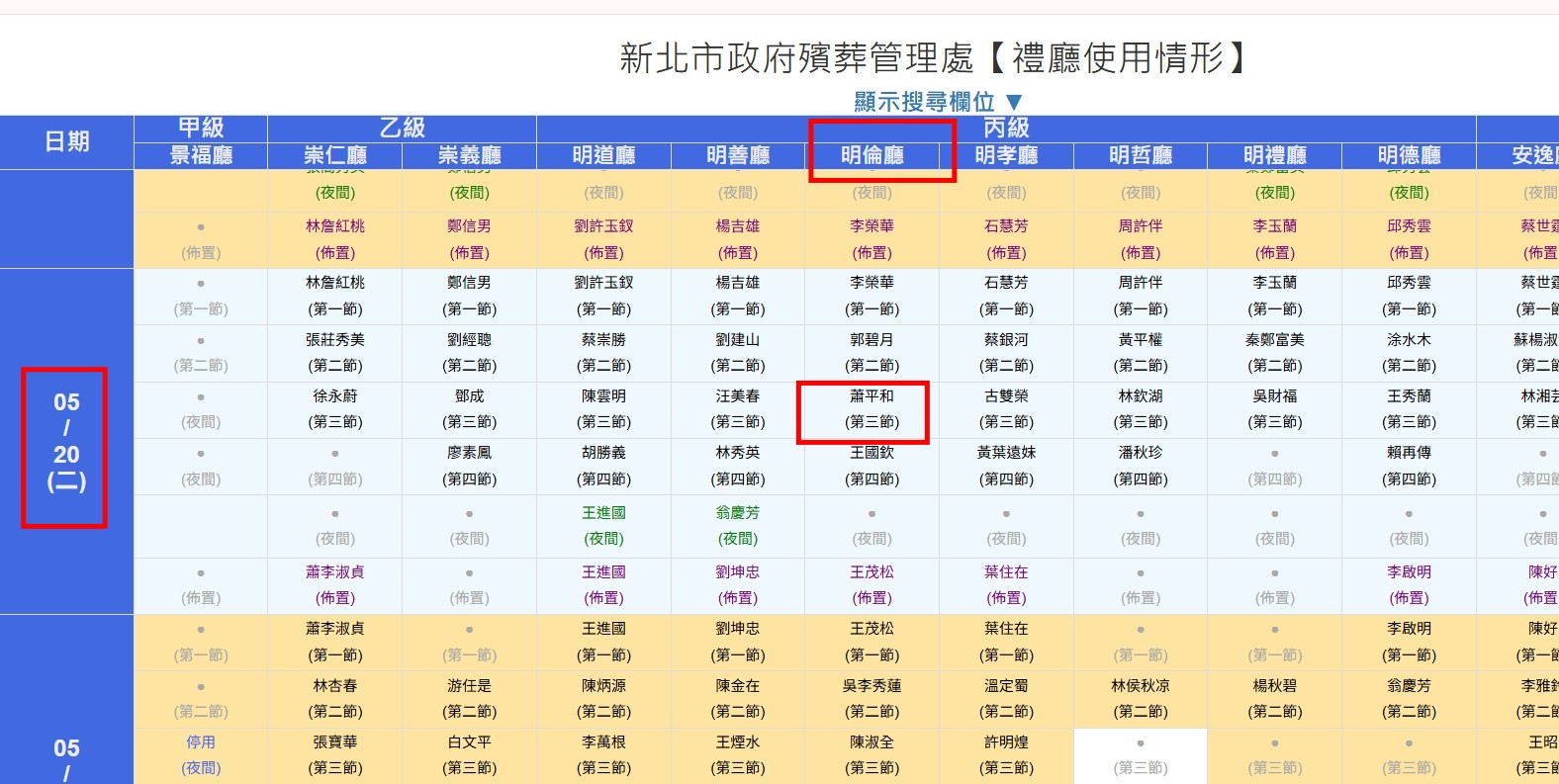The height and width of the screenshot is (784, 1559).
Task: Open 蕭李淑貞 (佈置) booking in 崇仁廳
Action: (335, 585)
